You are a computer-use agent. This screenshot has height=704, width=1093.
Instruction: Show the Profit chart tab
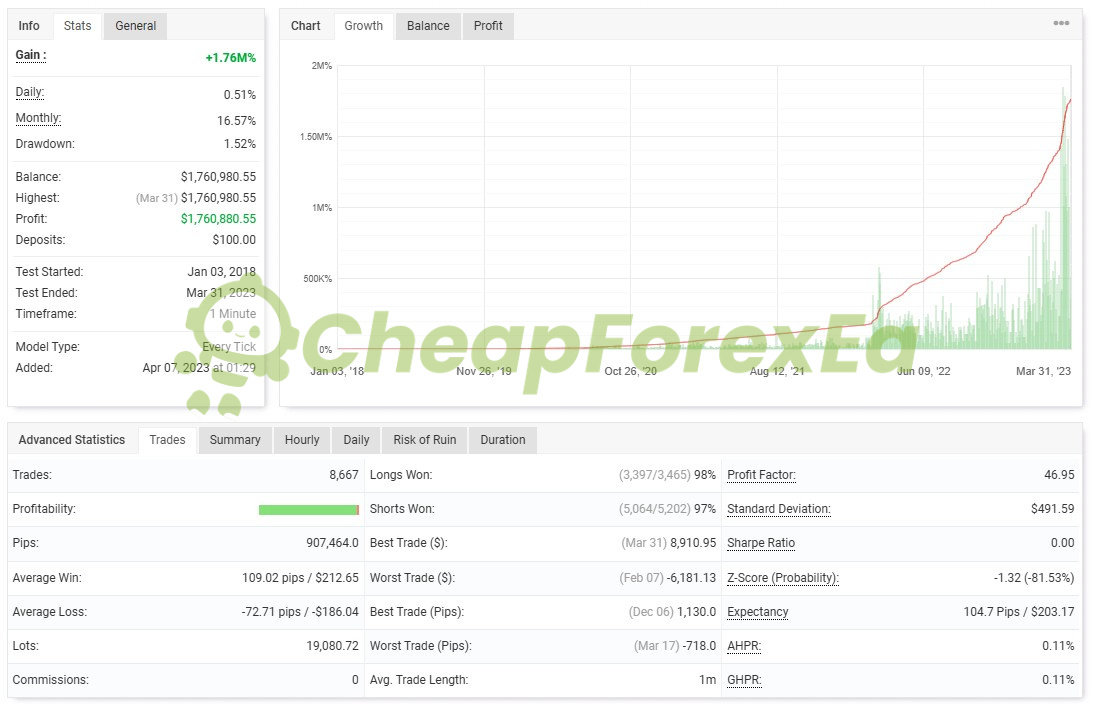click(x=488, y=26)
